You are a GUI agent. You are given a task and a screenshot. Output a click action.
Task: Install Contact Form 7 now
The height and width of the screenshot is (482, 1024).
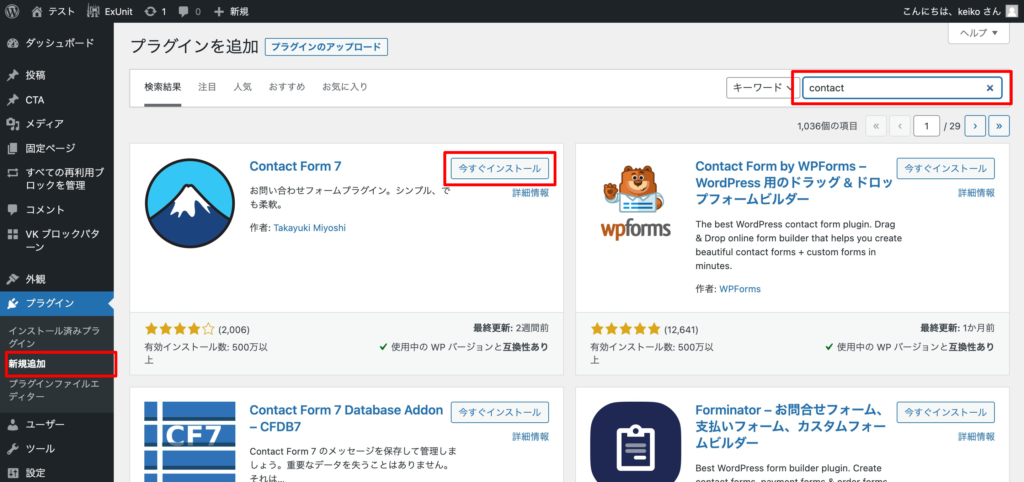pyautogui.click(x=500, y=168)
